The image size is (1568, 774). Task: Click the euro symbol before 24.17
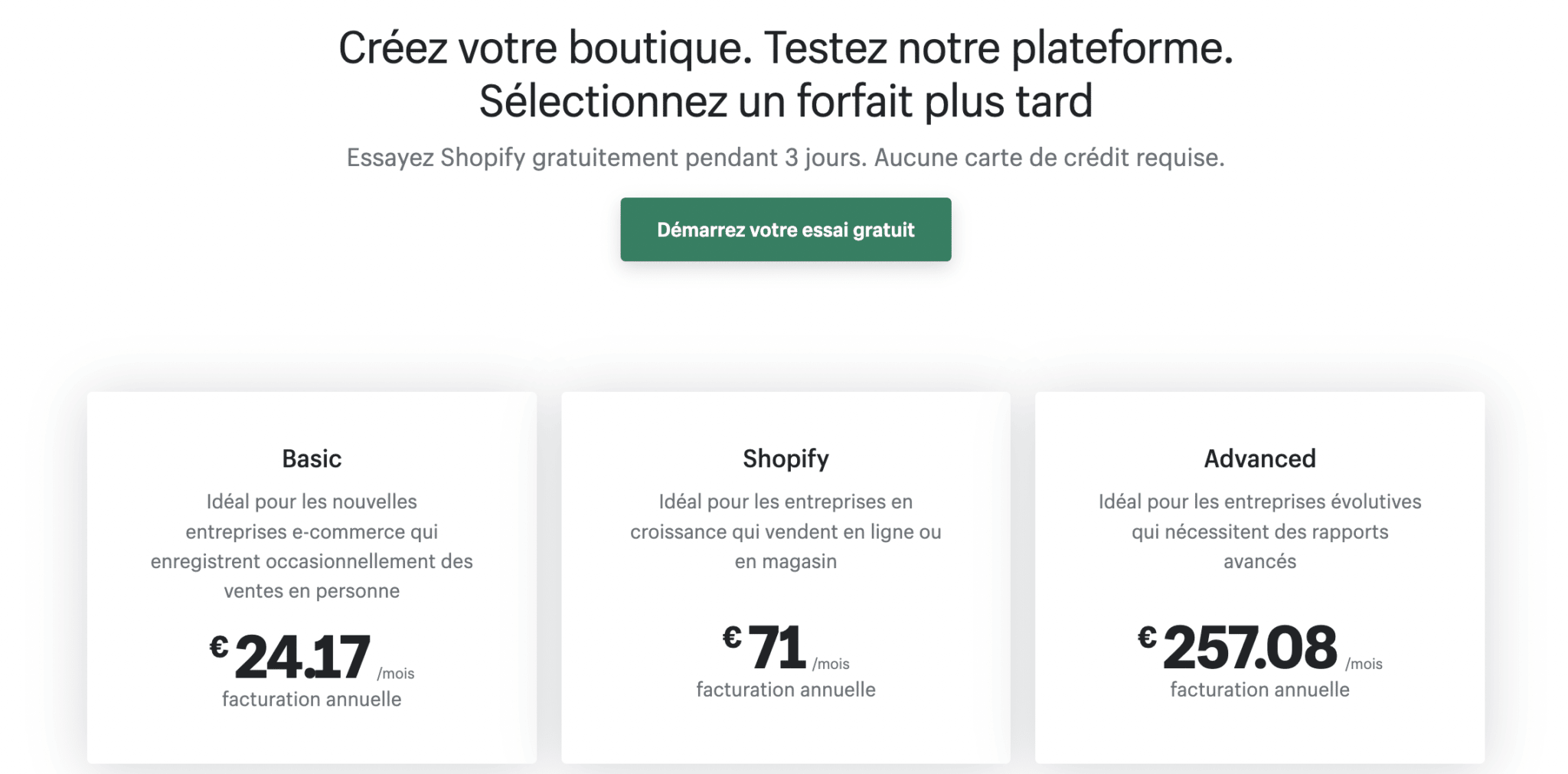pos(219,647)
